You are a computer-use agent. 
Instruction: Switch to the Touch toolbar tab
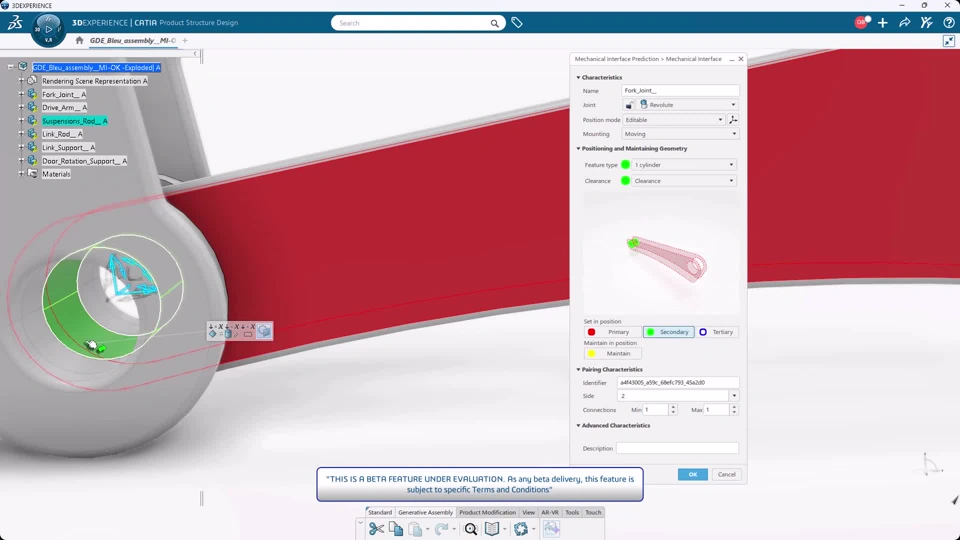tap(593, 512)
